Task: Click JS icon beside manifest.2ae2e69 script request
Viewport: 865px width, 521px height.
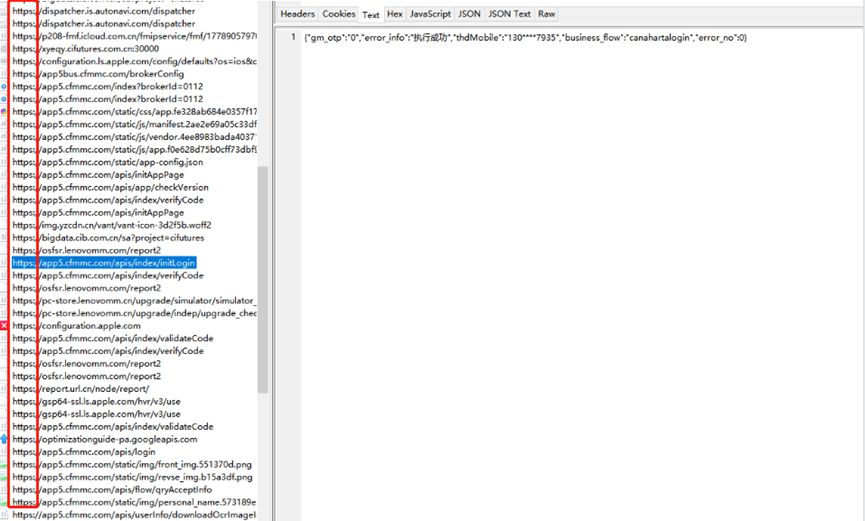Action: (4, 124)
